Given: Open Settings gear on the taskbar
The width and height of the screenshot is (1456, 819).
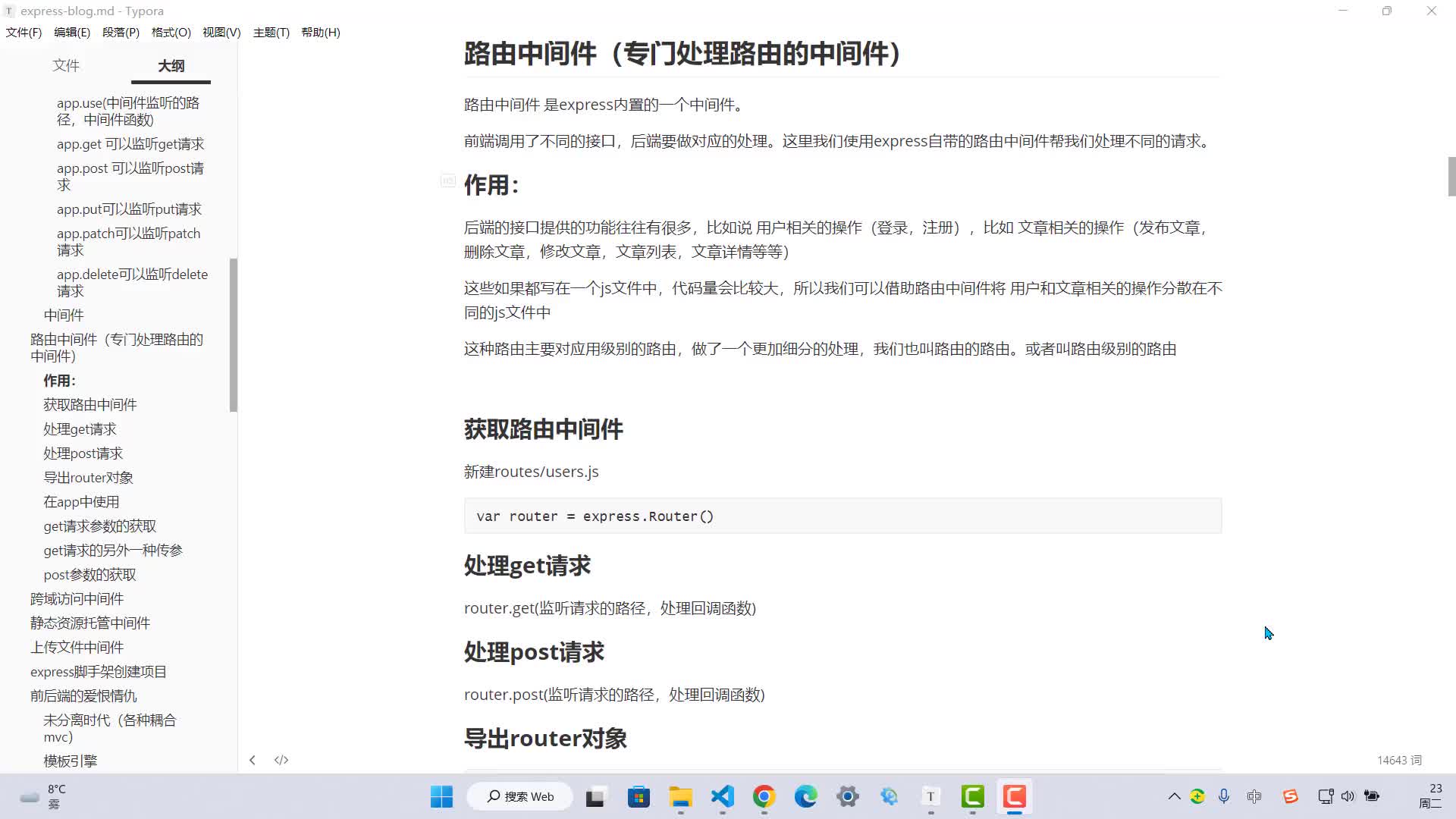Looking at the screenshot, I should 847,796.
